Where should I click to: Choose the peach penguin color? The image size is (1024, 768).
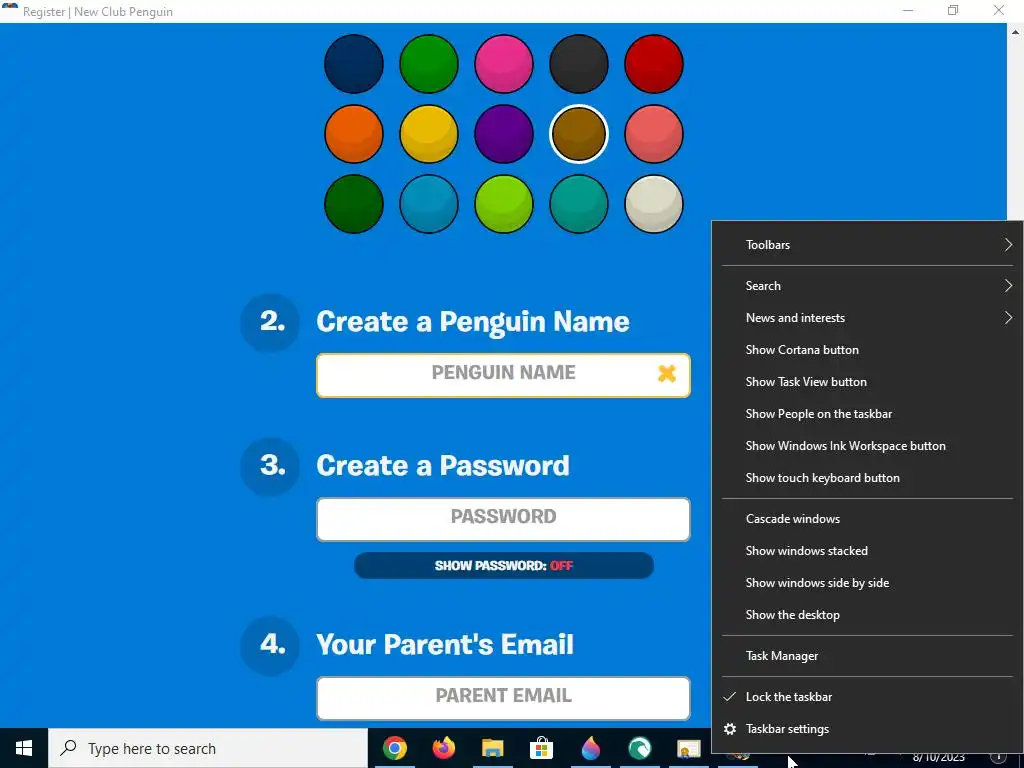pos(654,134)
